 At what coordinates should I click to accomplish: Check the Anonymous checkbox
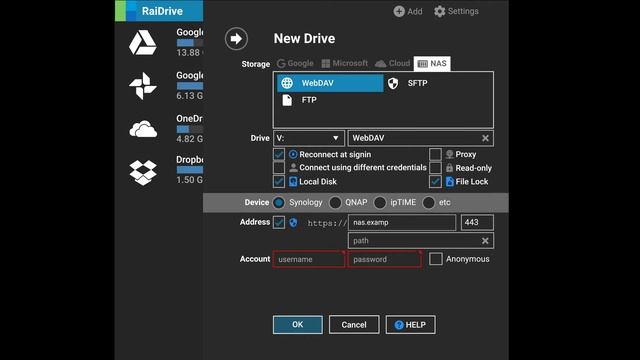(x=436, y=259)
